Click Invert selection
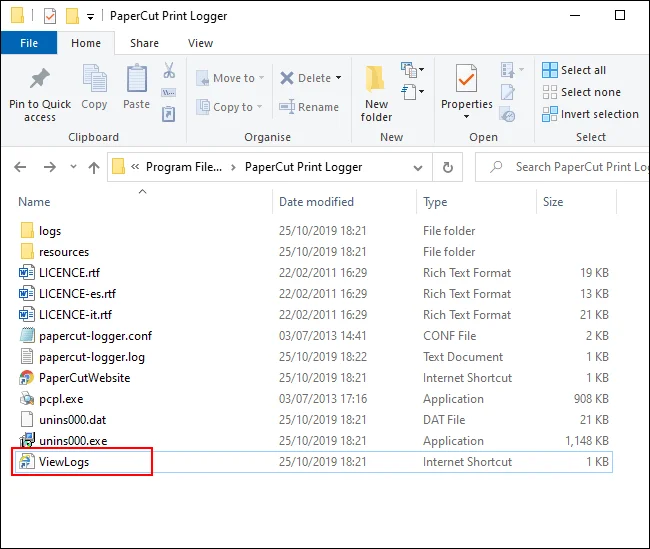The image size is (650, 549). [x=590, y=114]
